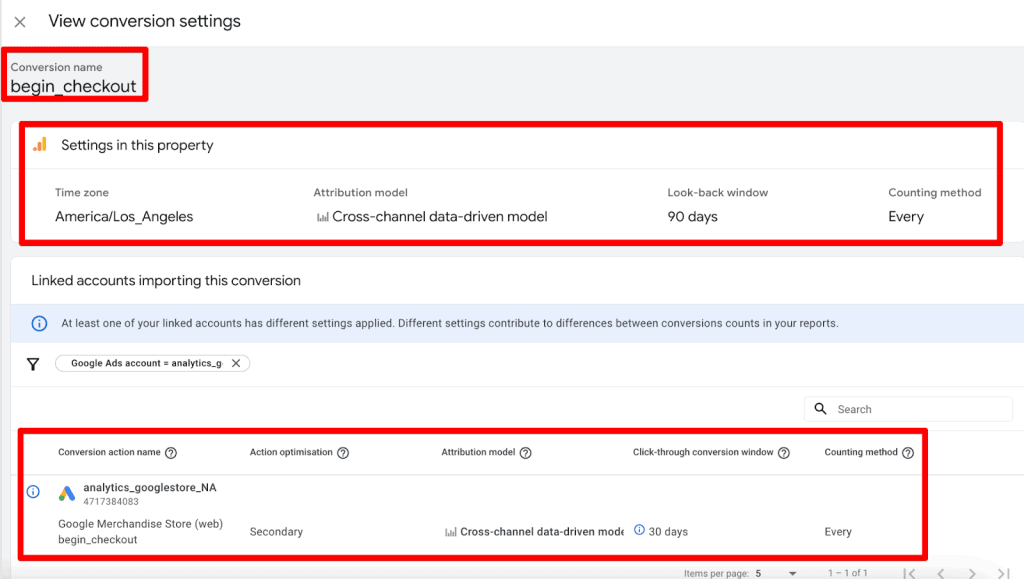Click the help icon beside Click-through conversion window
The height and width of the screenshot is (579, 1024).
783,452
